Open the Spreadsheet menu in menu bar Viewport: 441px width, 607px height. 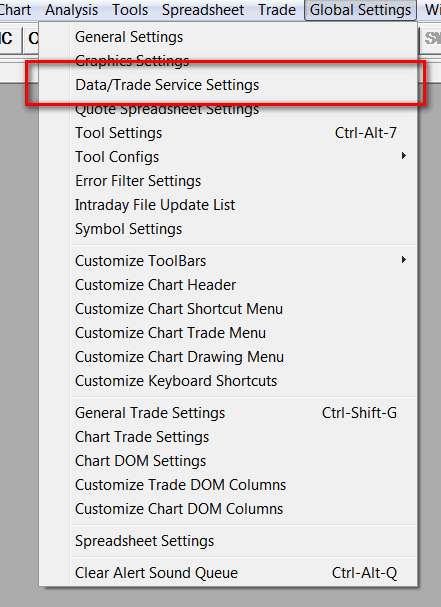click(203, 10)
